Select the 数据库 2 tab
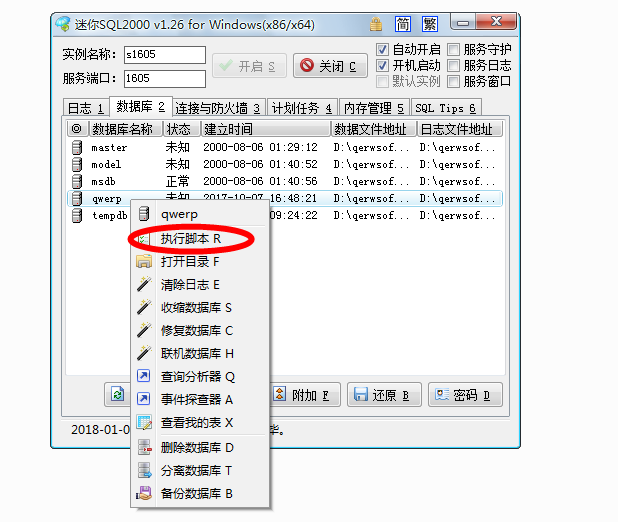 tap(141, 106)
